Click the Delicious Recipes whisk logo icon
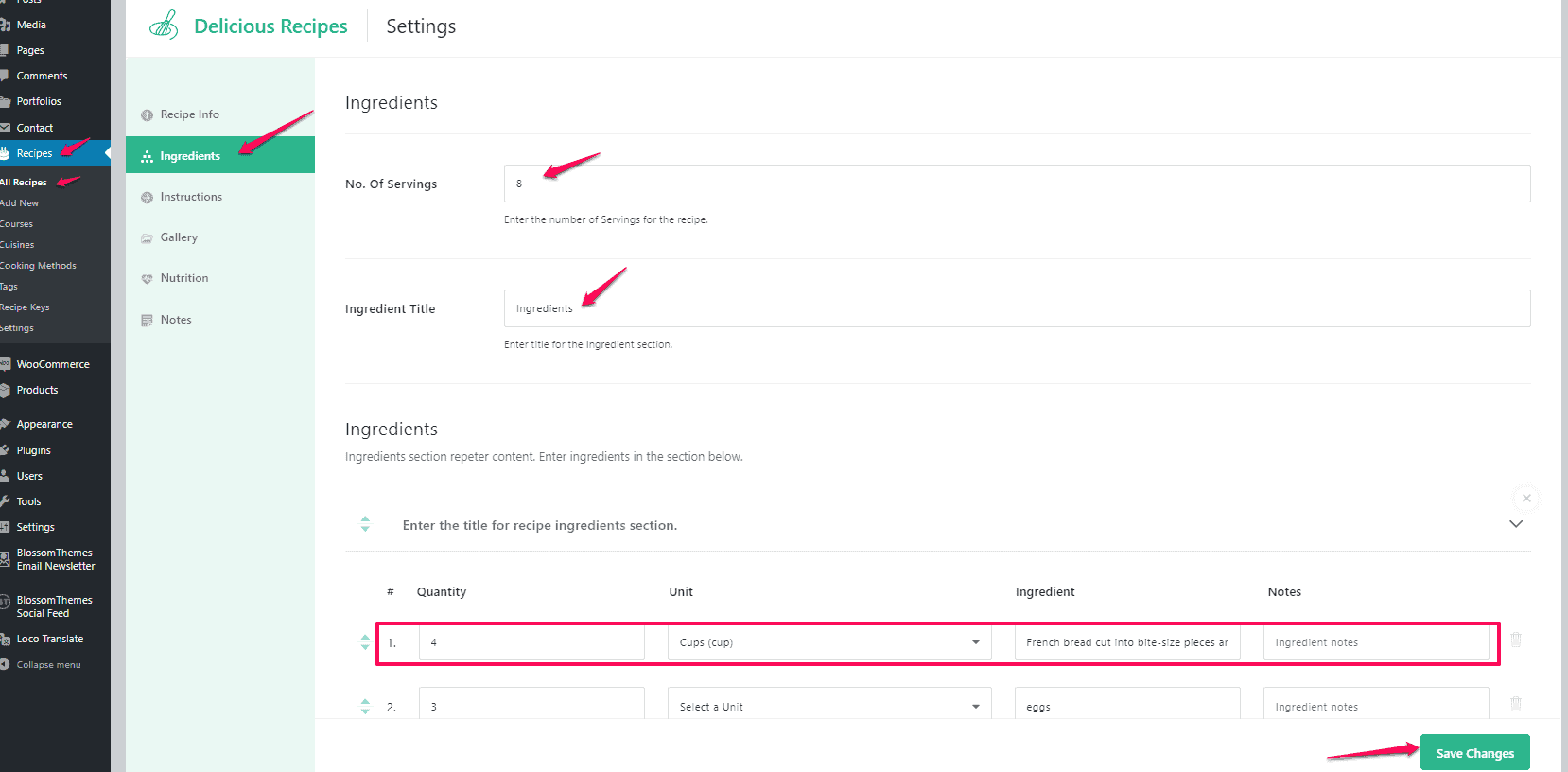The width and height of the screenshot is (1568, 772). 164,26
